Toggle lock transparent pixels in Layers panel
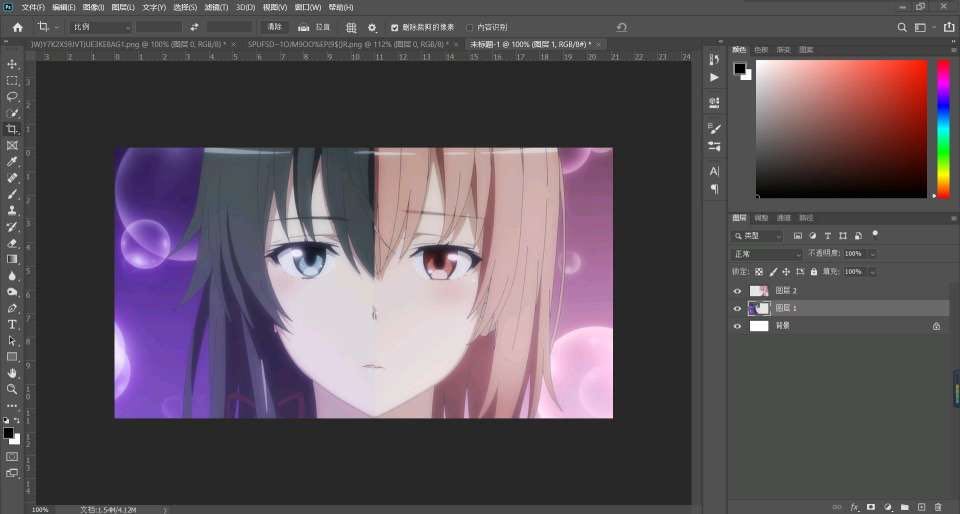Screen dimensions: 960x514 tap(759, 272)
